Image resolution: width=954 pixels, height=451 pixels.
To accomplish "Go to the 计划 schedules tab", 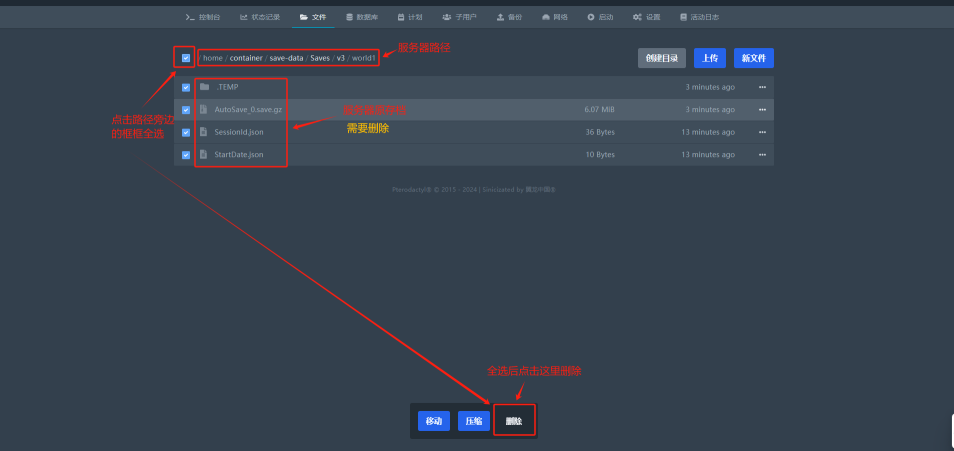I will [x=410, y=17].
